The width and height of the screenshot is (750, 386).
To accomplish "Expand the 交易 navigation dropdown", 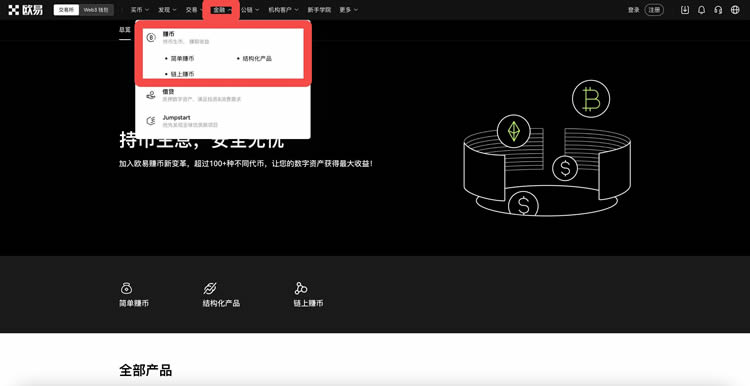I will 194,10.
